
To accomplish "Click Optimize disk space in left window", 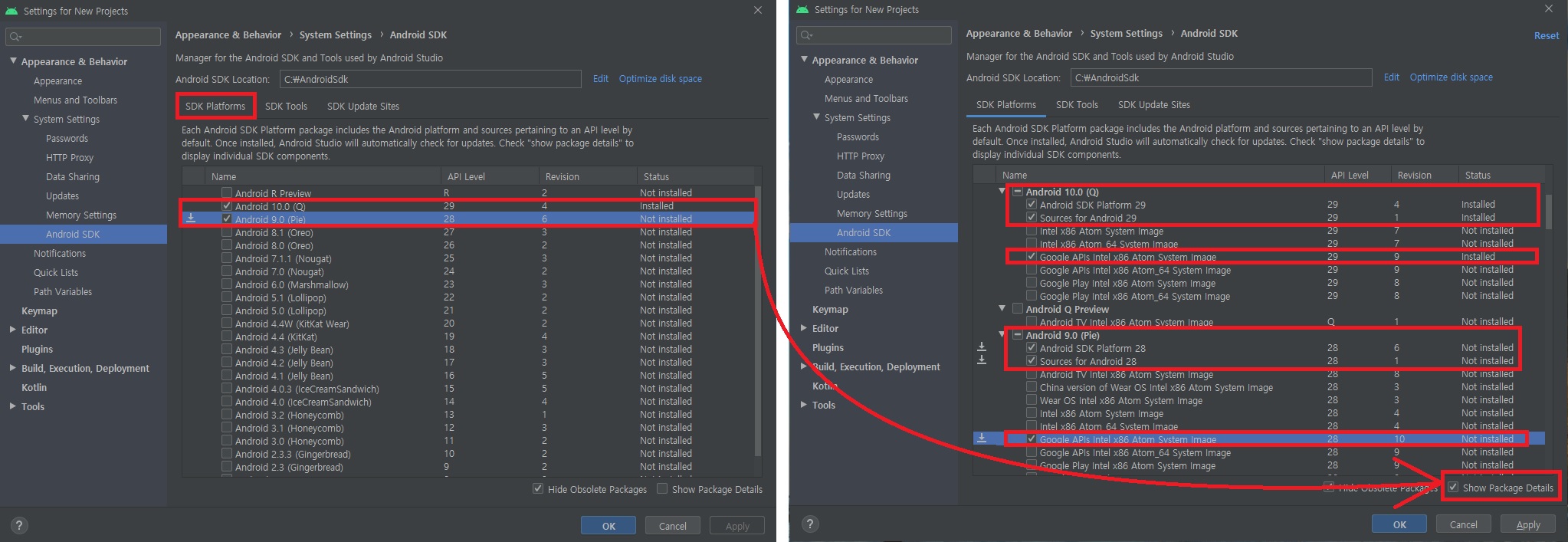I will [661, 78].
